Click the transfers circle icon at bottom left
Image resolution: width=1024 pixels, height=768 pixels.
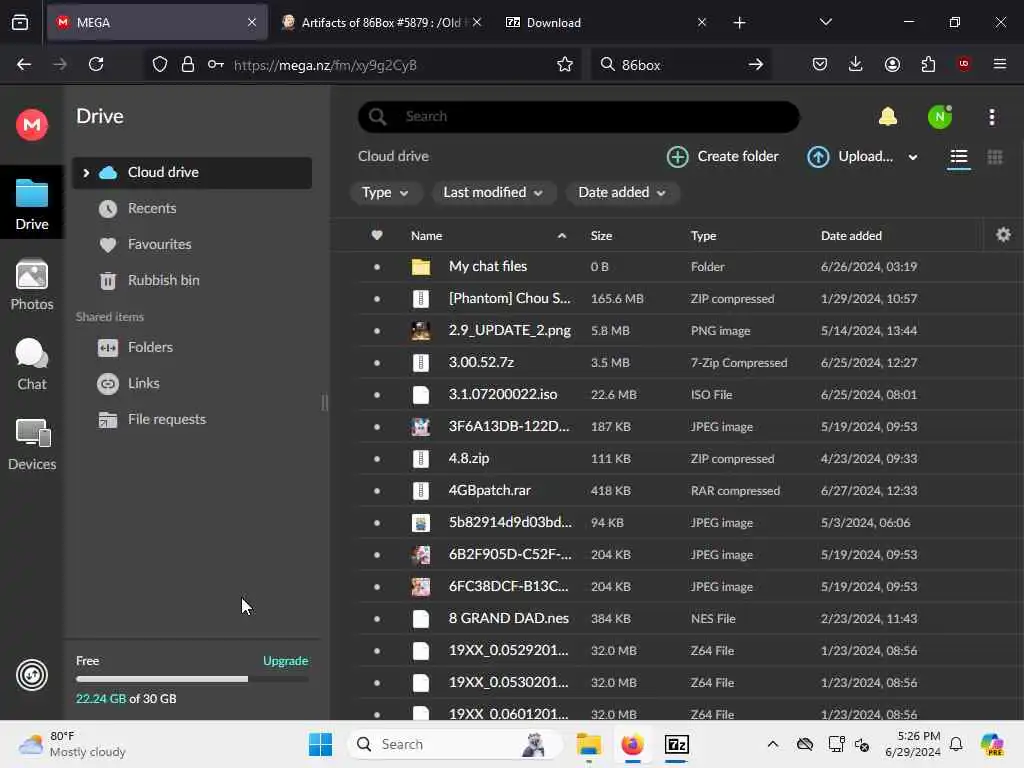pos(31,675)
